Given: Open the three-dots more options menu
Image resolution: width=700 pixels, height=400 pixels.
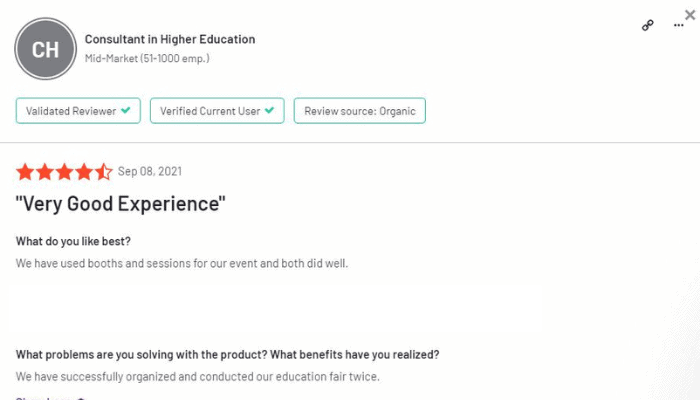Looking at the screenshot, I should (x=679, y=25).
